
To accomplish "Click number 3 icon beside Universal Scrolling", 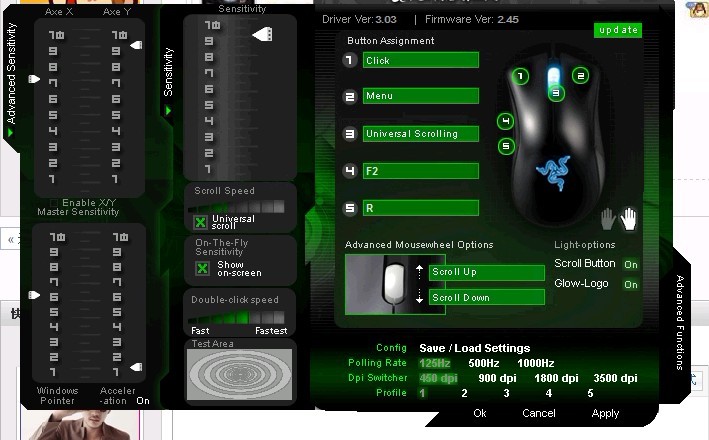I will coord(350,134).
